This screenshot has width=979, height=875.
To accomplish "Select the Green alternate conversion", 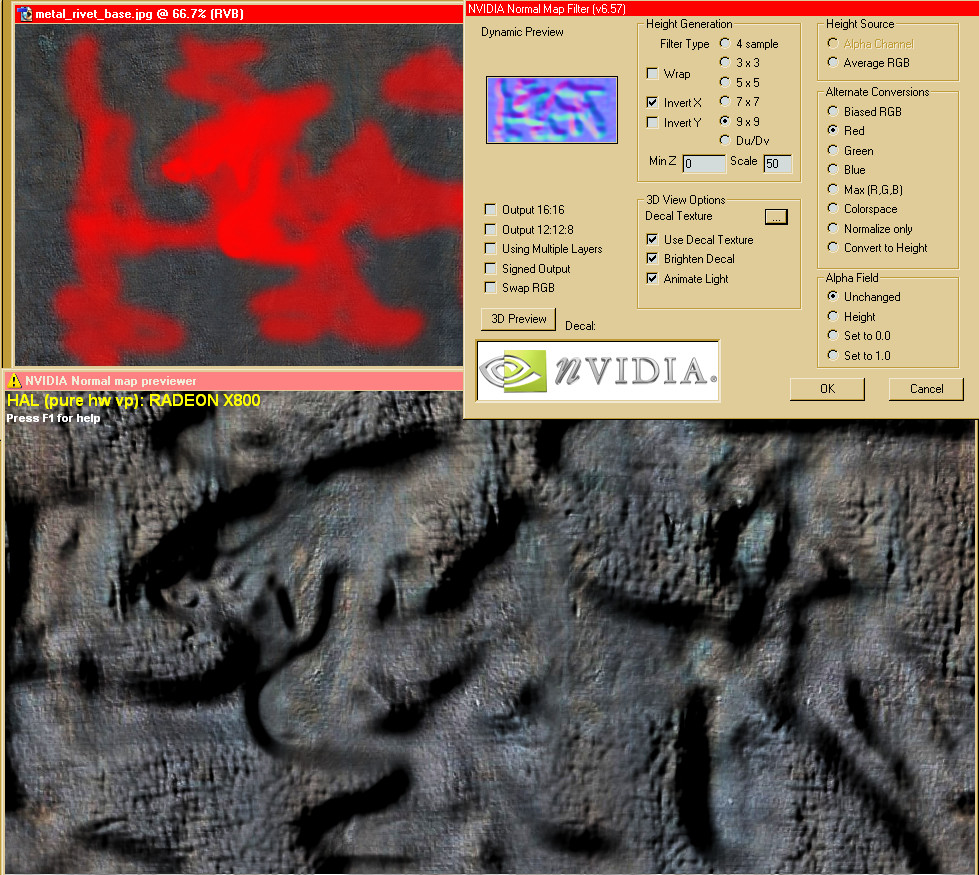I will click(x=833, y=150).
